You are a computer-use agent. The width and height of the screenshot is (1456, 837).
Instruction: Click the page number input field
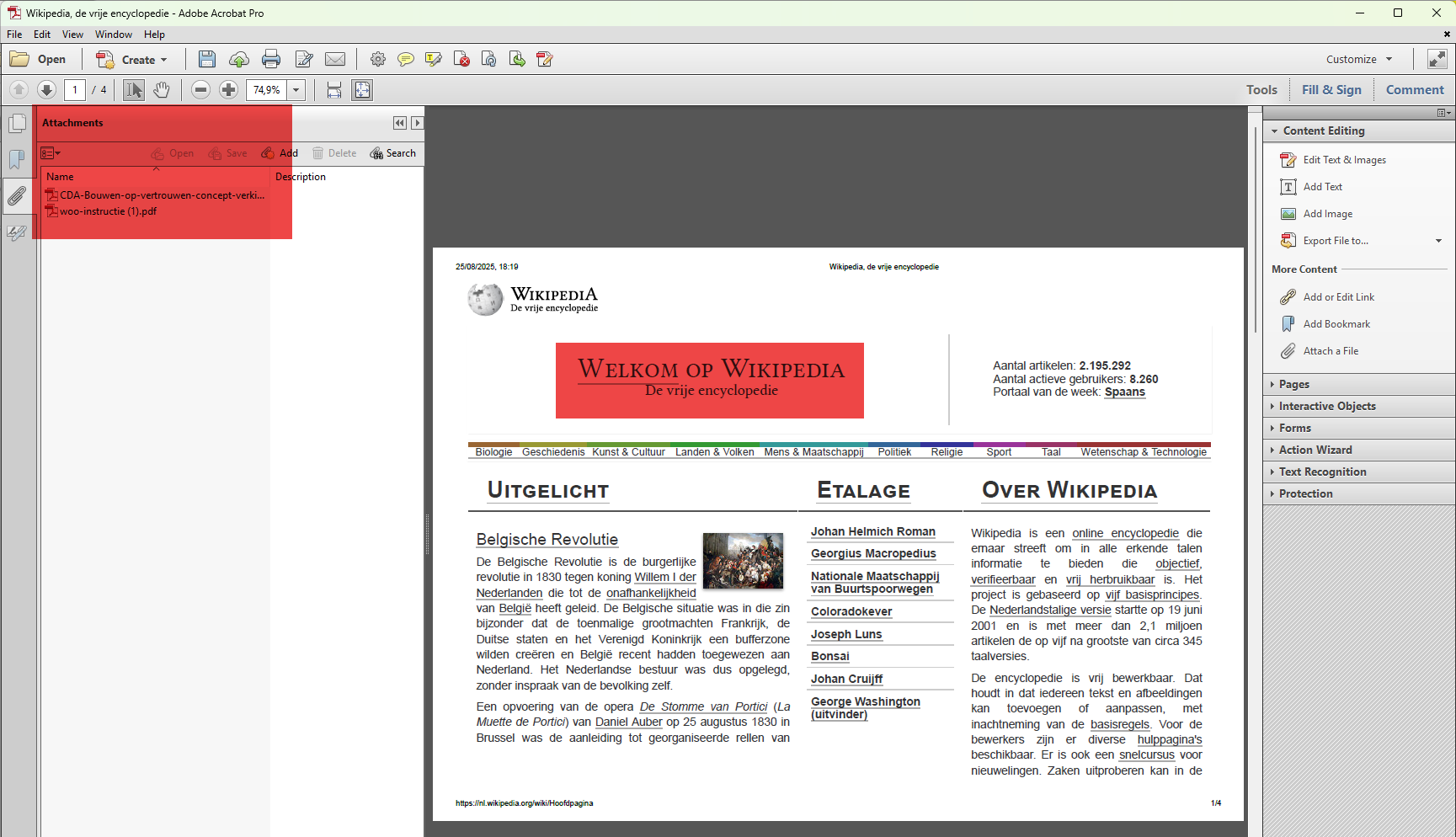pos(75,90)
